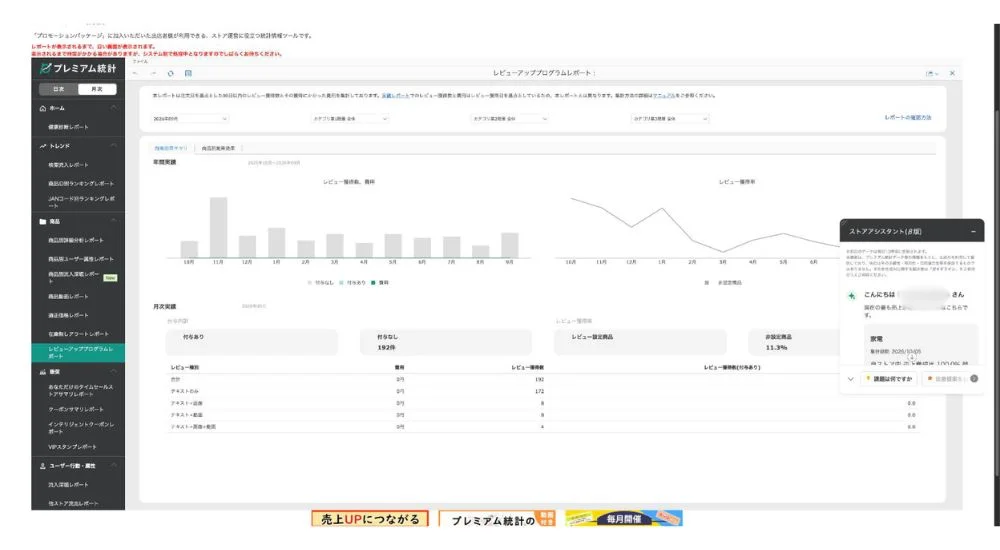The height and width of the screenshot is (550, 1000).
Task: Click the 毎月開催 banner
Action: 624,519
